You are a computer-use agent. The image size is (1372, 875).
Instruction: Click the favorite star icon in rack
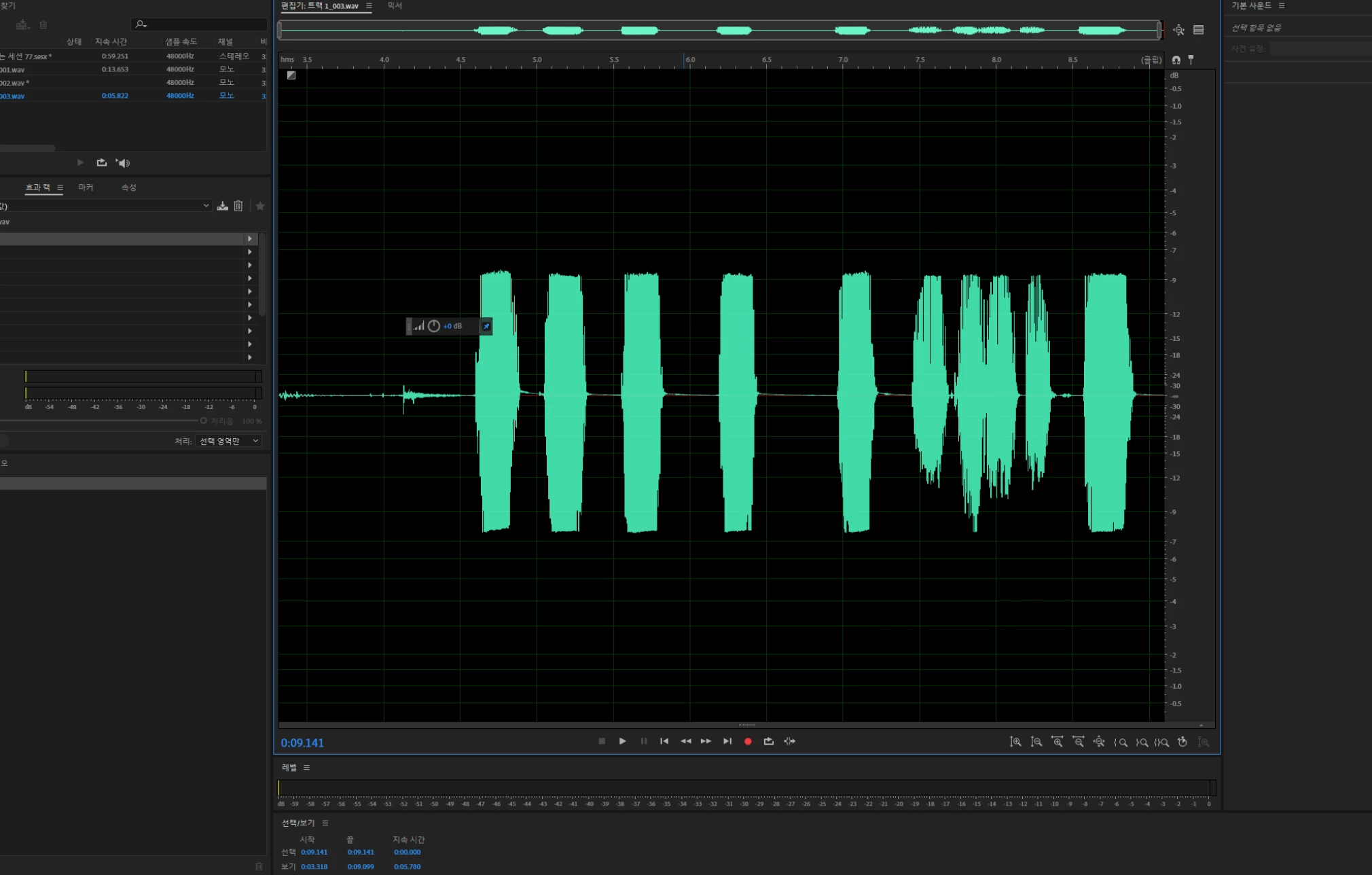(260, 206)
